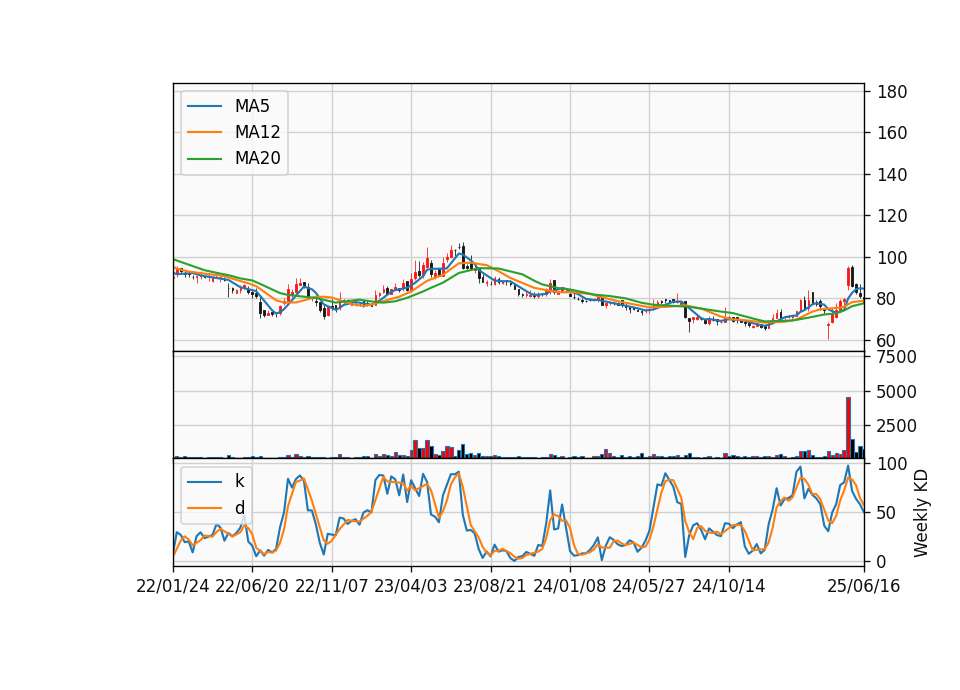The image size is (960, 690).
Task: Click the green MA20 legend line
Action: pos(204,159)
